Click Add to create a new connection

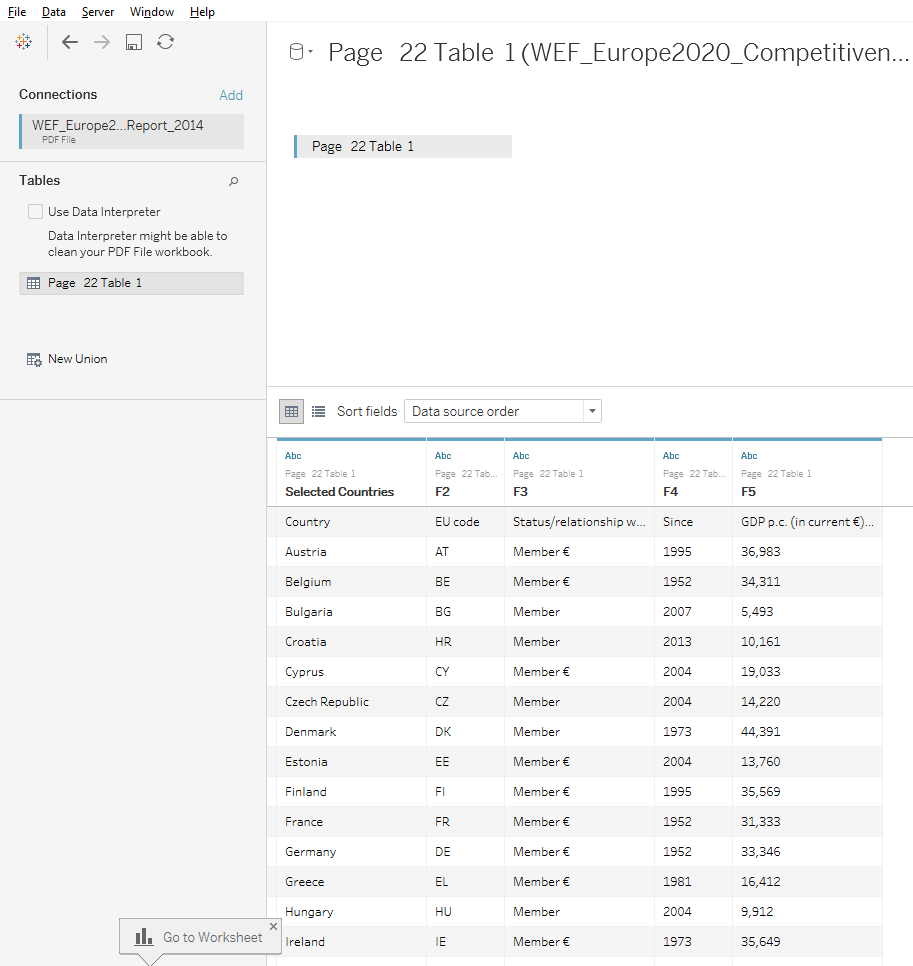point(231,94)
